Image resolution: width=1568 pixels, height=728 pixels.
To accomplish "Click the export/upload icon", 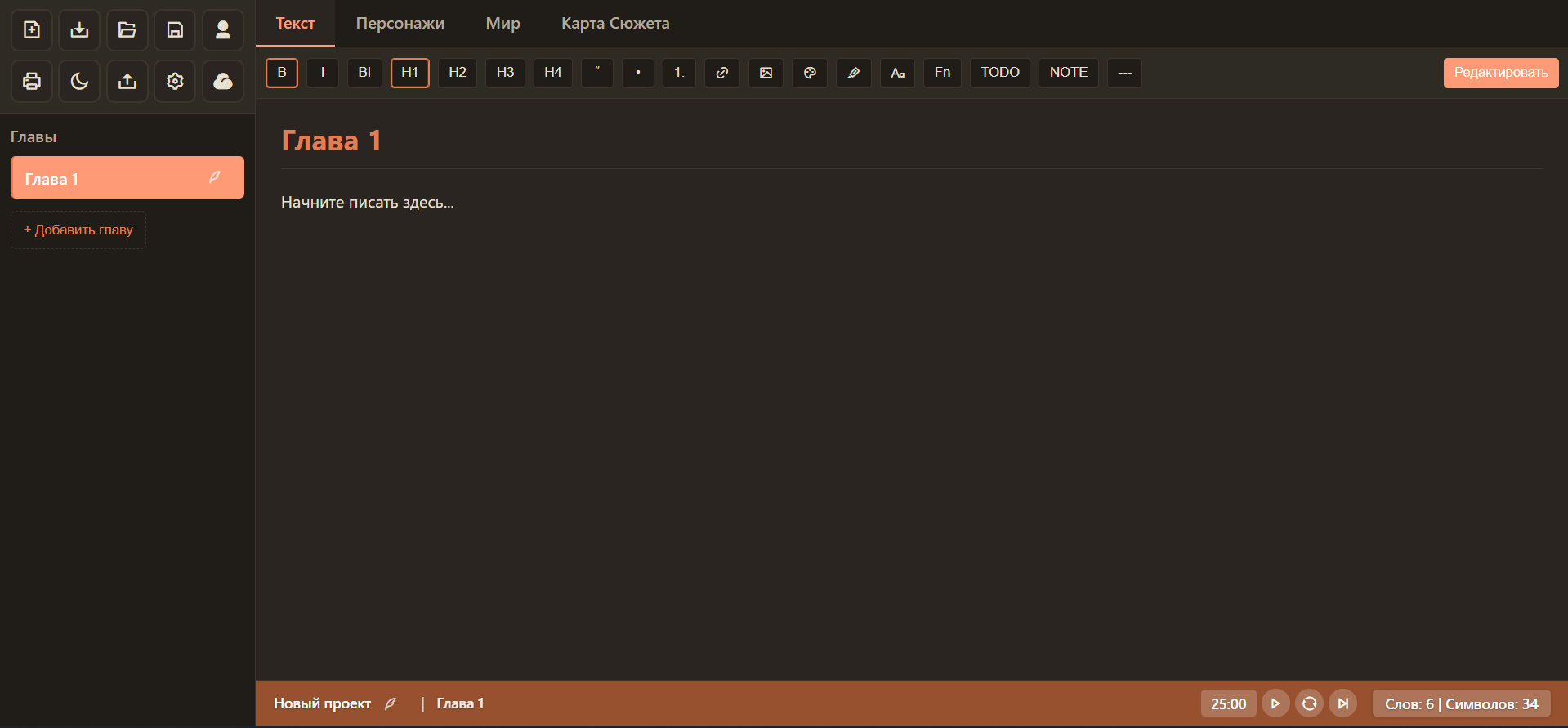I will pos(127,81).
